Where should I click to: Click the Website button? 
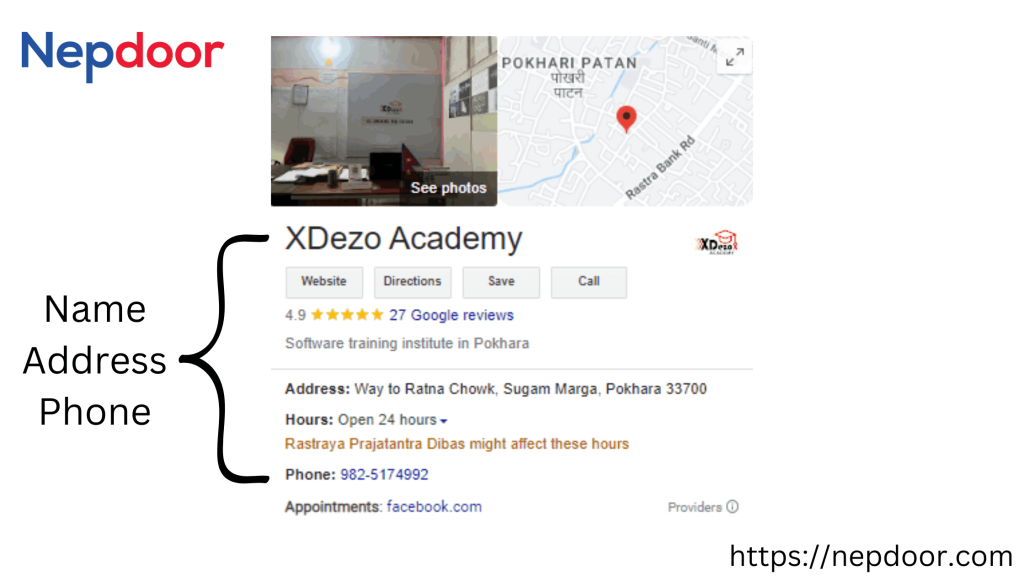[x=324, y=281]
